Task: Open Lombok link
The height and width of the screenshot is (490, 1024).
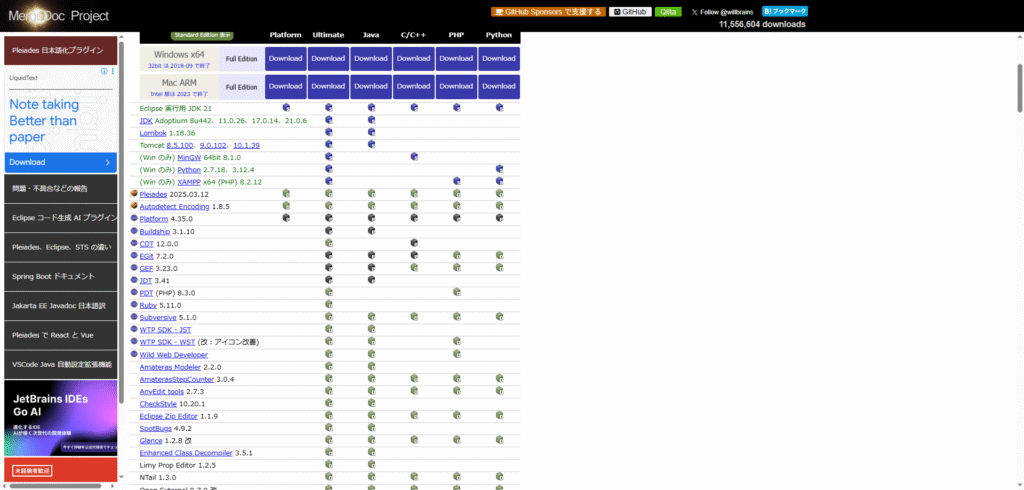Action: tap(153, 133)
